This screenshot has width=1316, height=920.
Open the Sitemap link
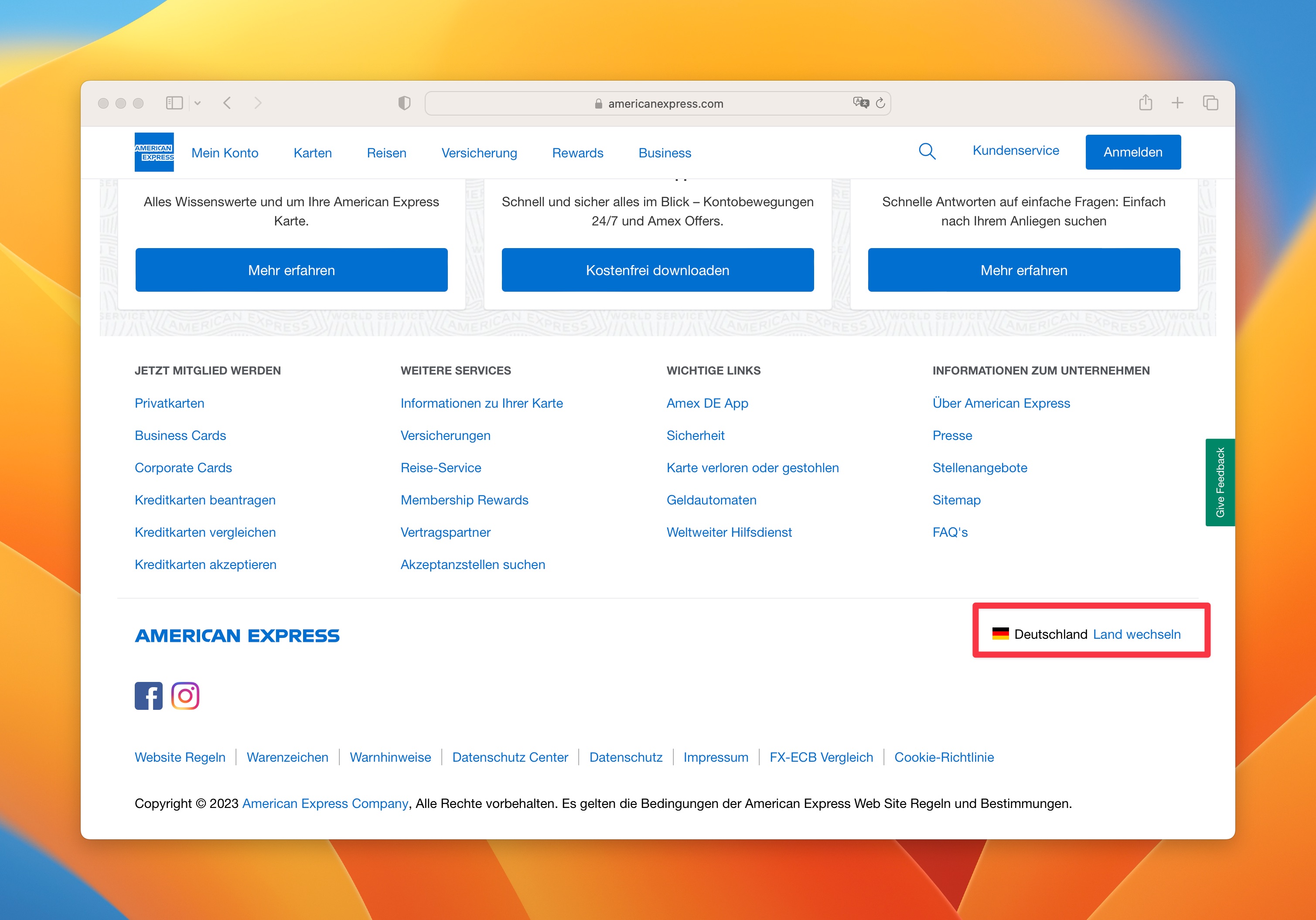coord(956,500)
